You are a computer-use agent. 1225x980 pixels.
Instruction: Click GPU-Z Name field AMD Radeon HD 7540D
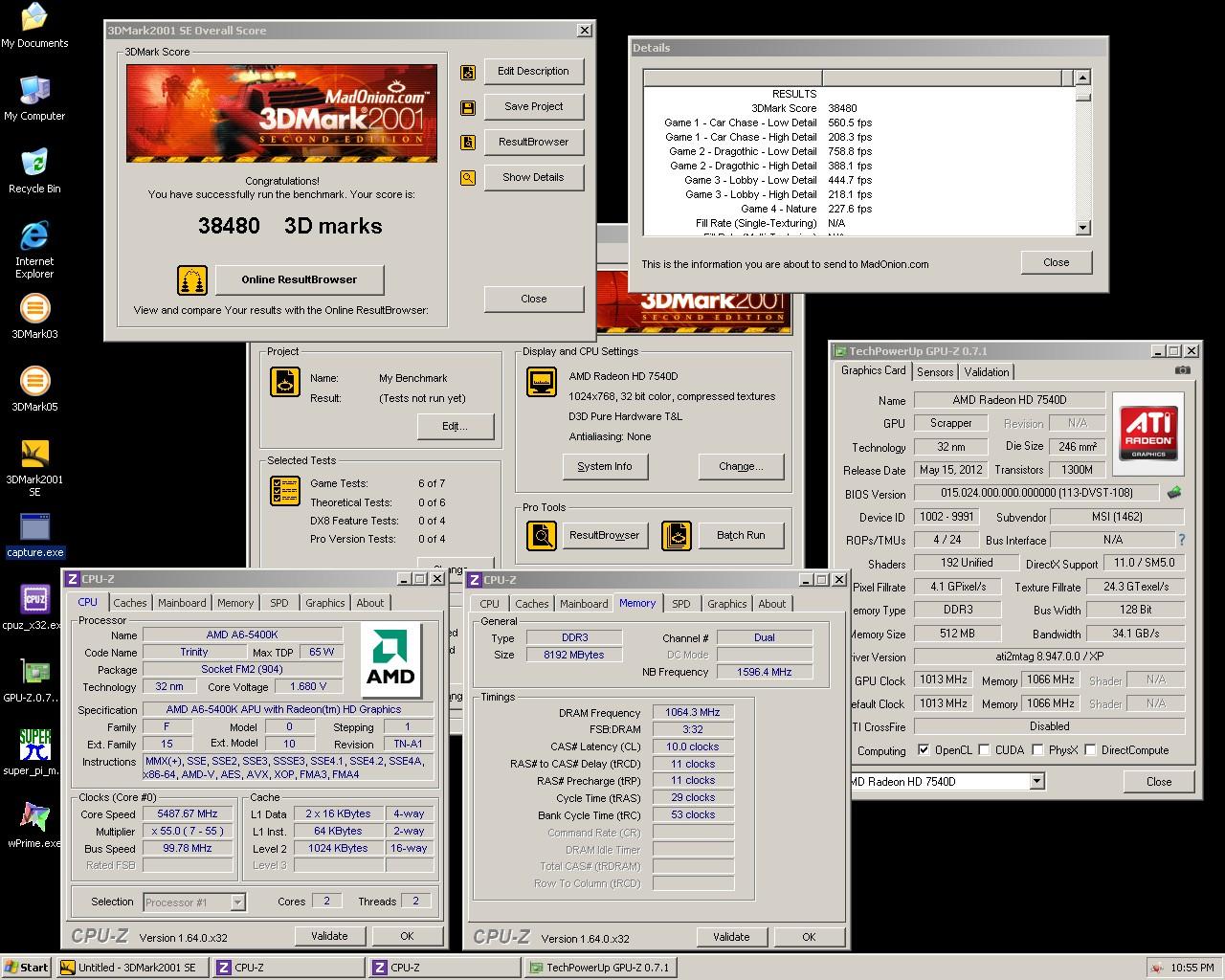point(1010,400)
